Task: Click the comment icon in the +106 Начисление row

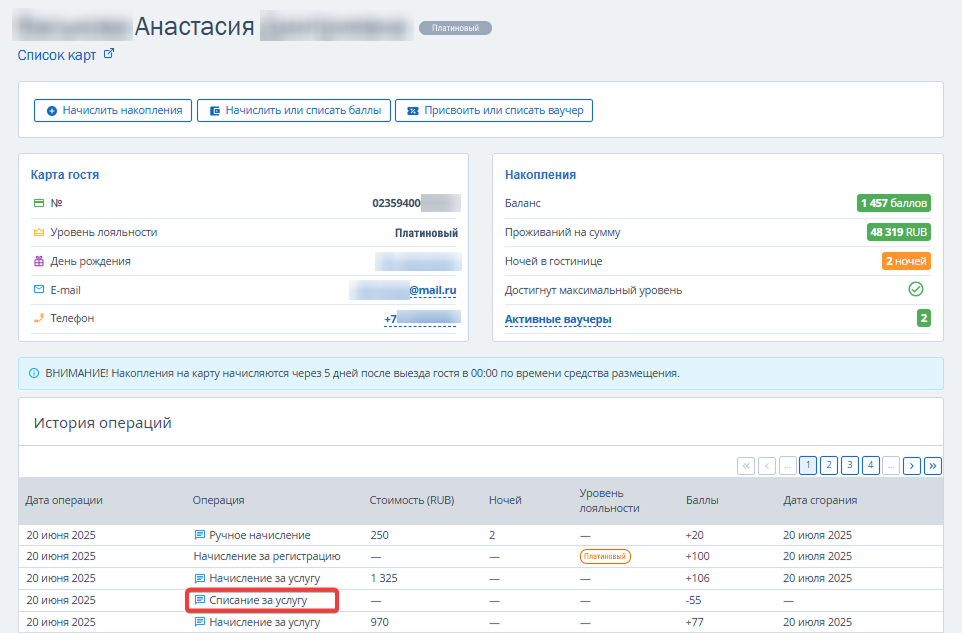Action: point(199,578)
